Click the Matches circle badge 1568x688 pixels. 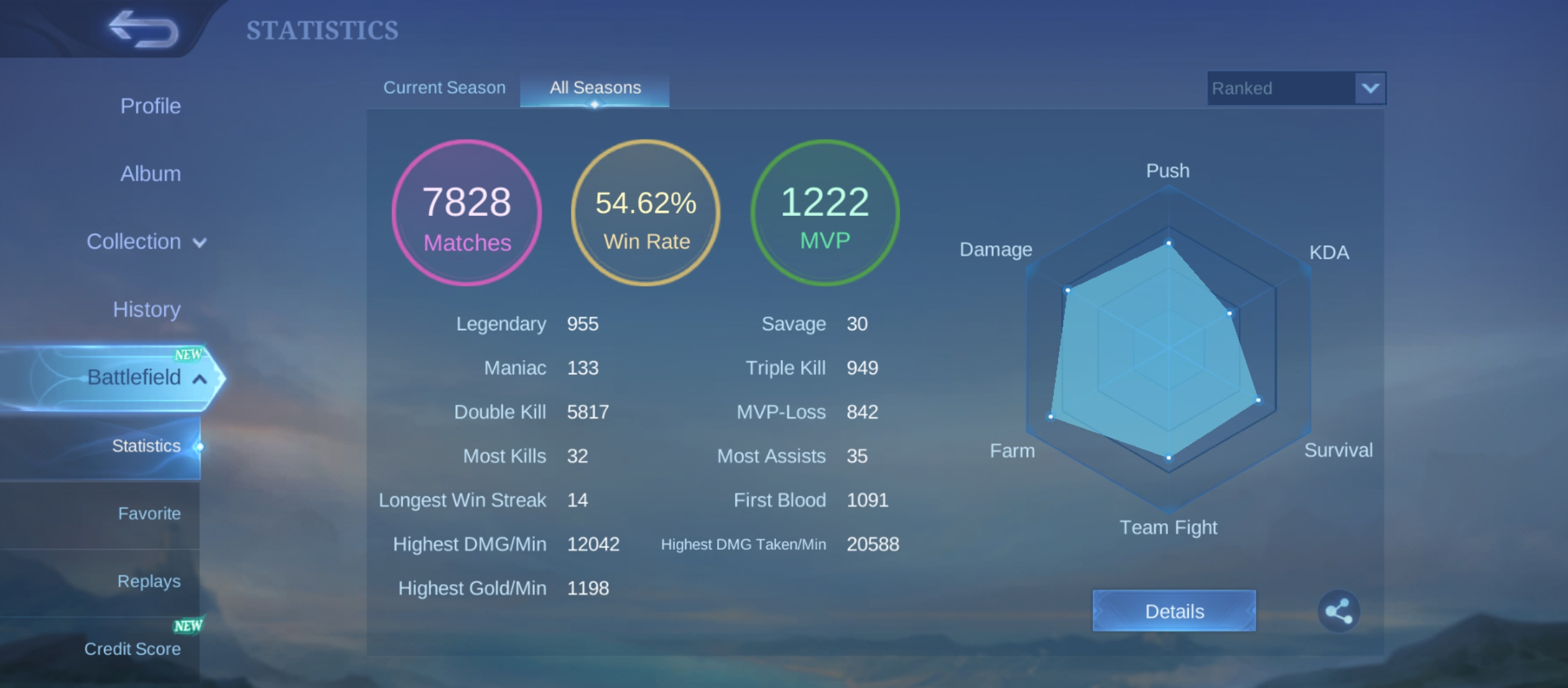[x=467, y=213]
